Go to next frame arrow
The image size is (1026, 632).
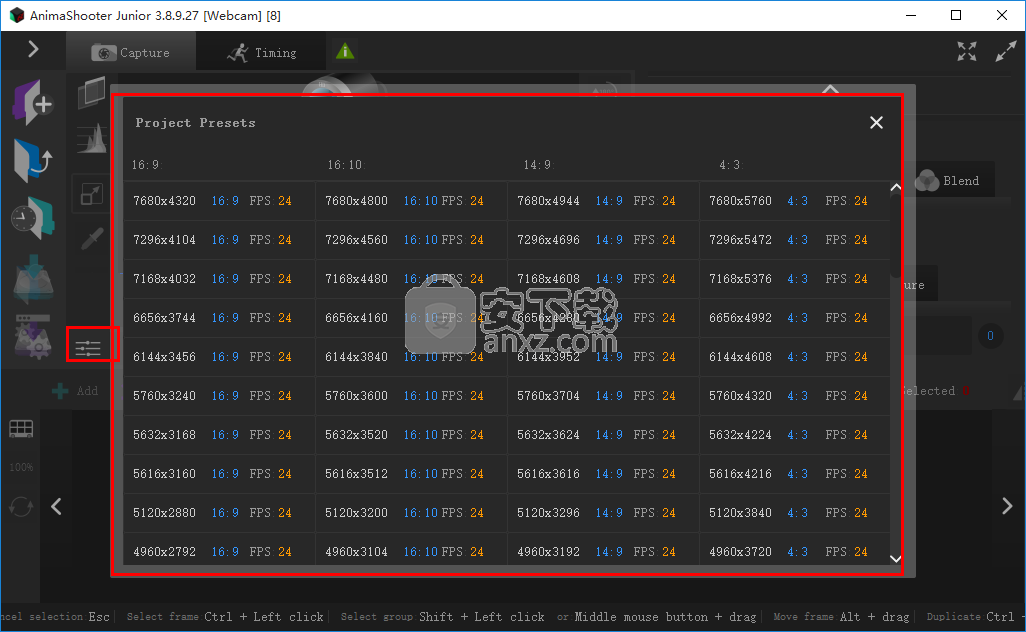[1007, 506]
